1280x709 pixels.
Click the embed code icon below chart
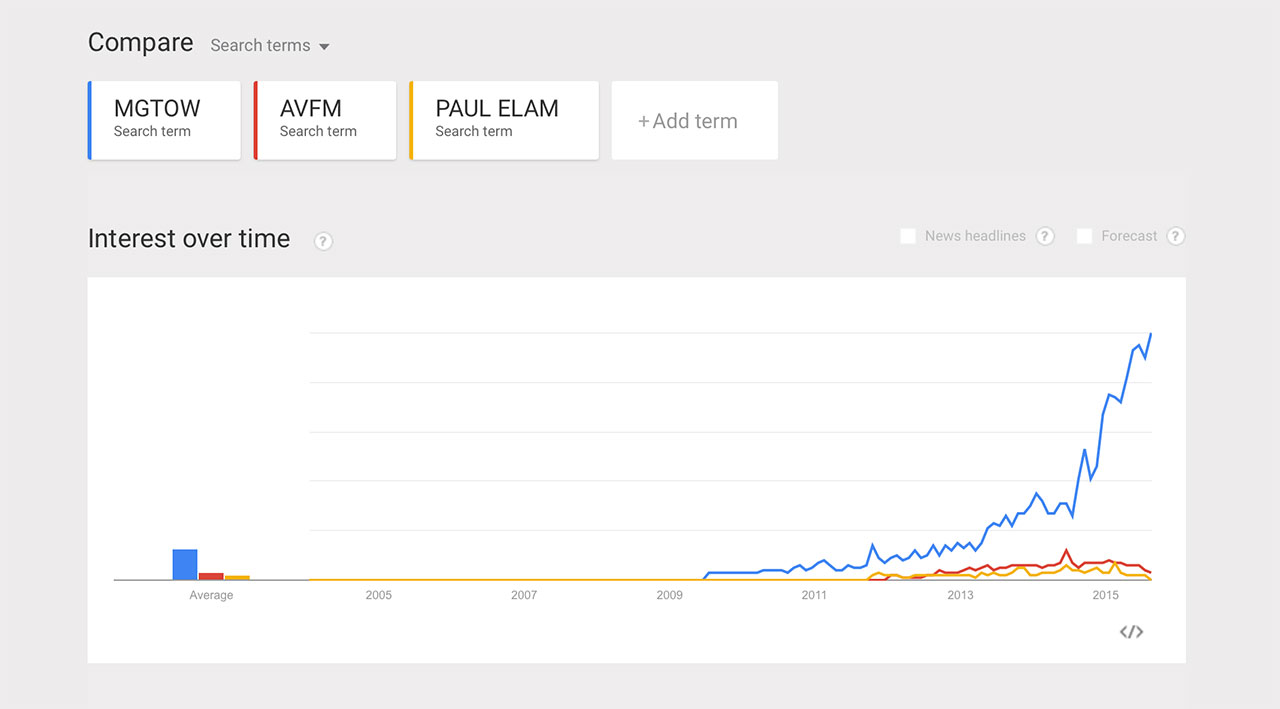[x=1131, y=632]
